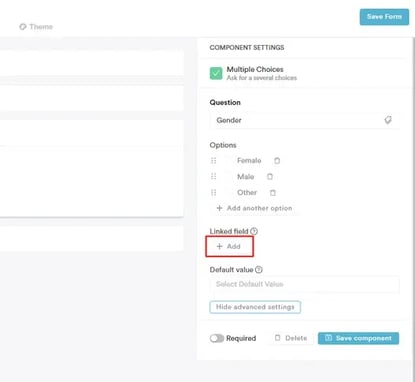Viewport: 415px width, 382px height.
Task: Click Add another option
Action: coord(254,208)
